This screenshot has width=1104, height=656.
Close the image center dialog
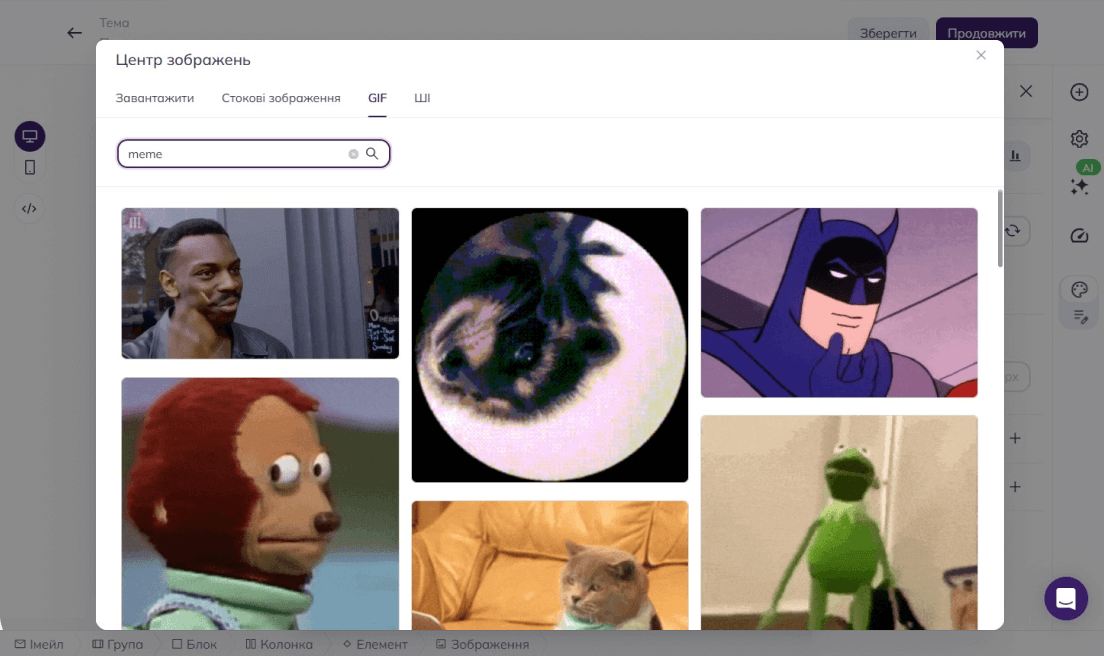(x=981, y=55)
